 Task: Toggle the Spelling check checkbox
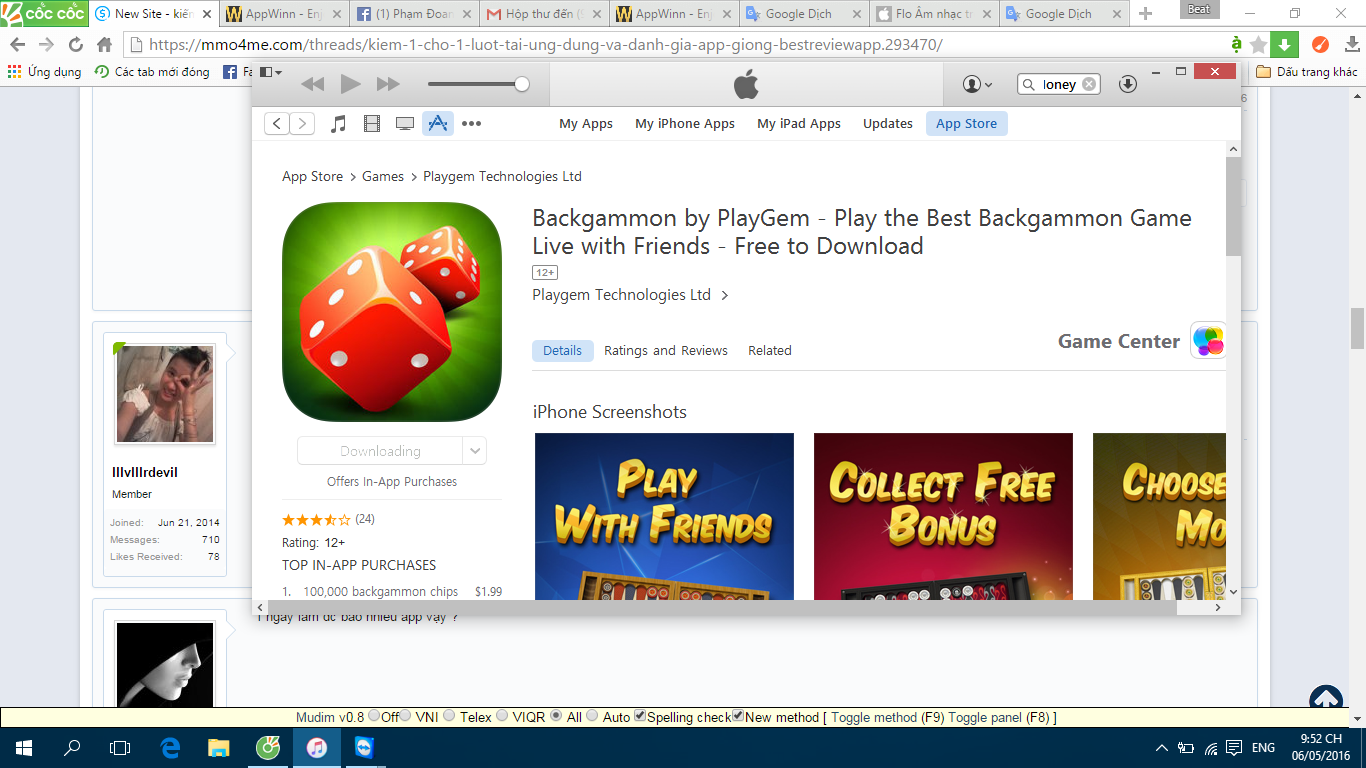[x=640, y=716]
